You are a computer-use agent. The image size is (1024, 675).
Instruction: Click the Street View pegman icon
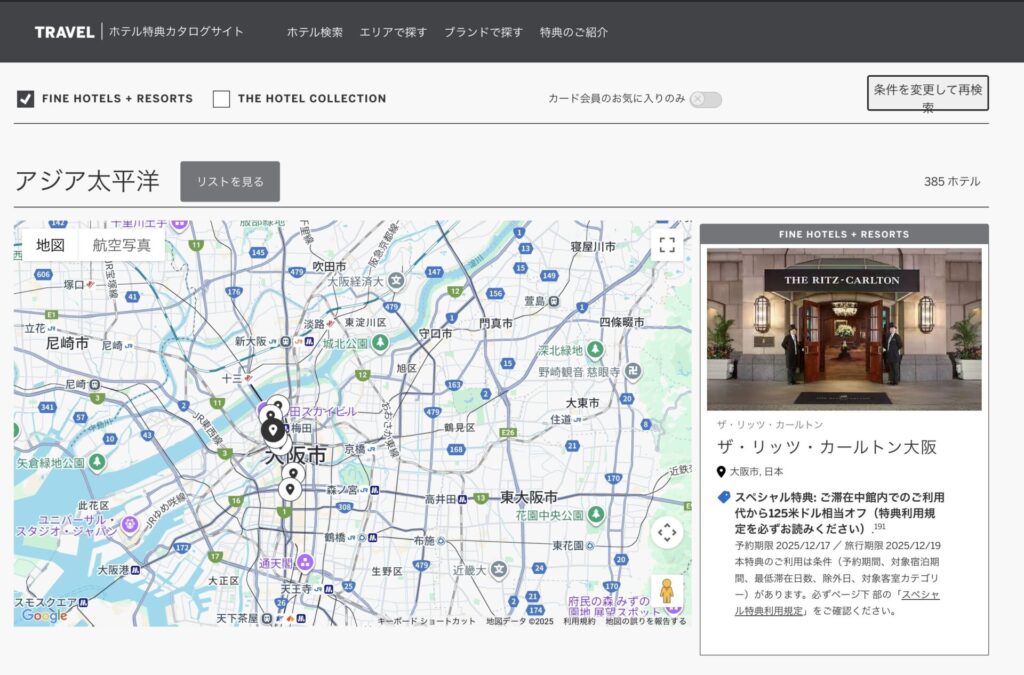click(x=667, y=591)
